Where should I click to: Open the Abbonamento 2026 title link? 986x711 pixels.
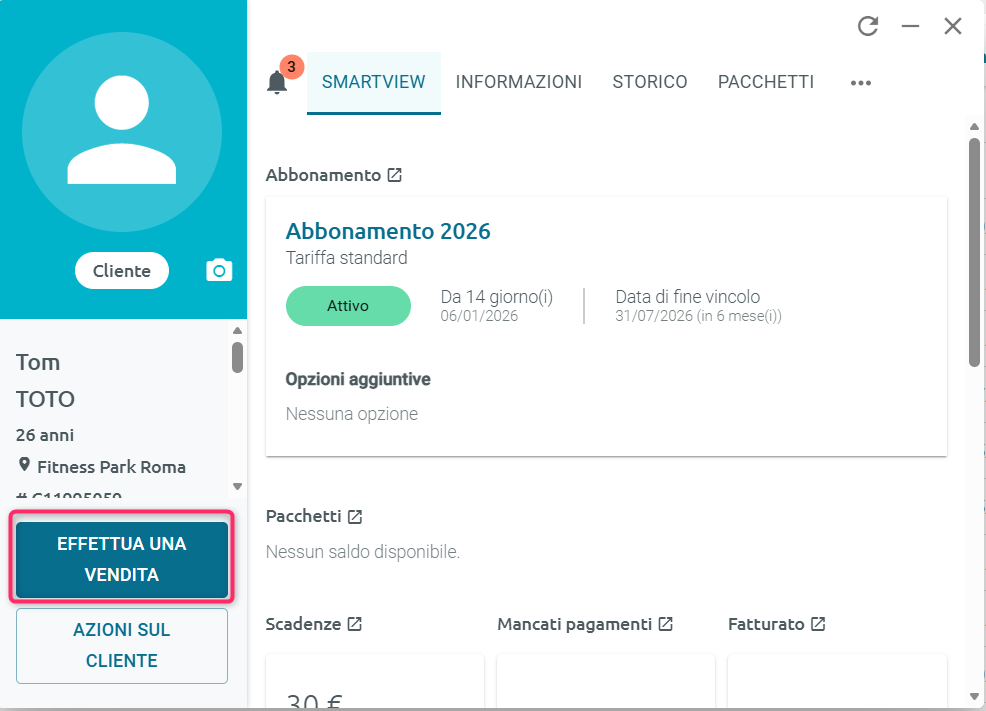[388, 231]
